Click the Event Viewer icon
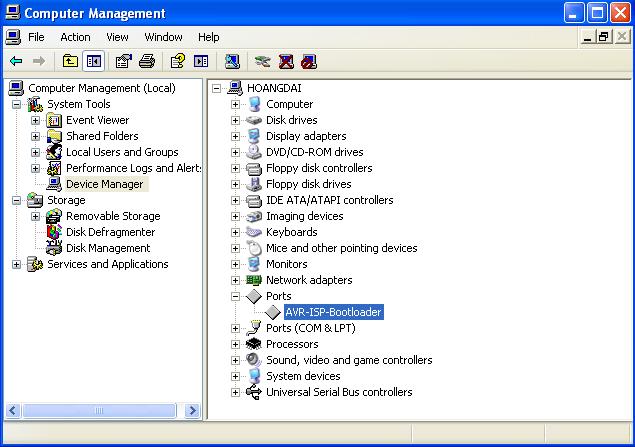The width and height of the screenshot is (635, 447). (54, 120)
